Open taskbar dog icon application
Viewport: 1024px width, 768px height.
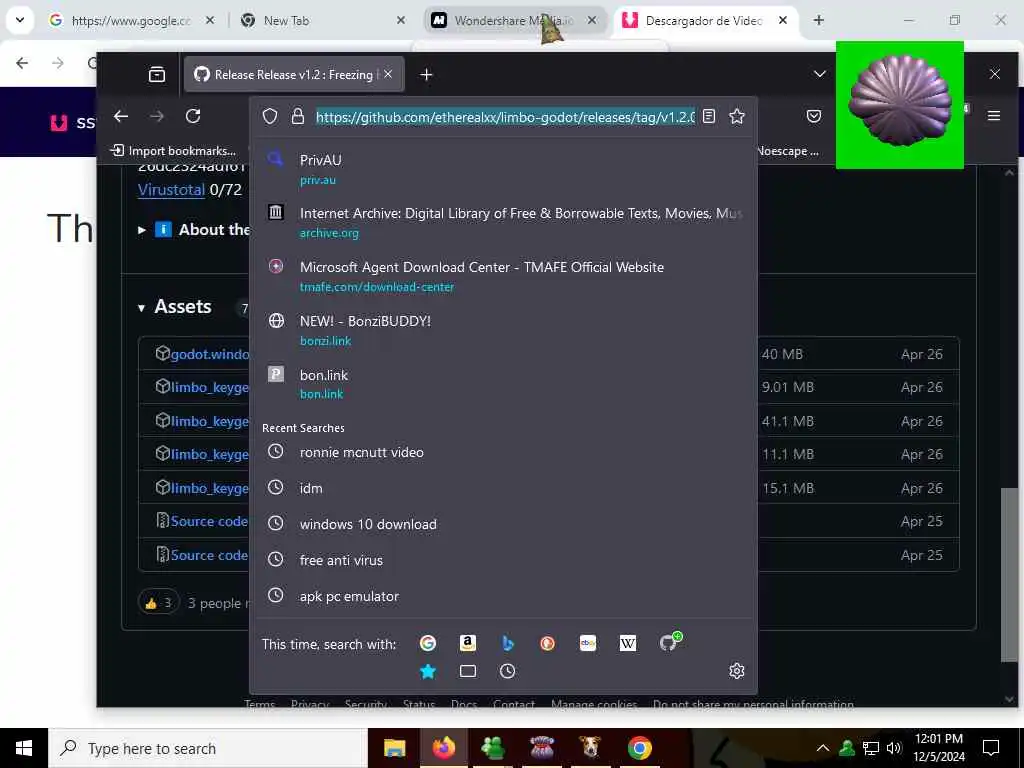coord(590,748)
